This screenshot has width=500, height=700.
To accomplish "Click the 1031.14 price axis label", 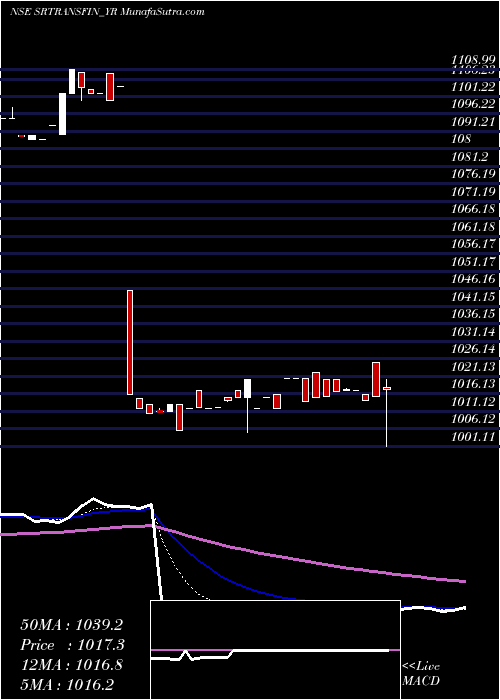I will 472,331.
